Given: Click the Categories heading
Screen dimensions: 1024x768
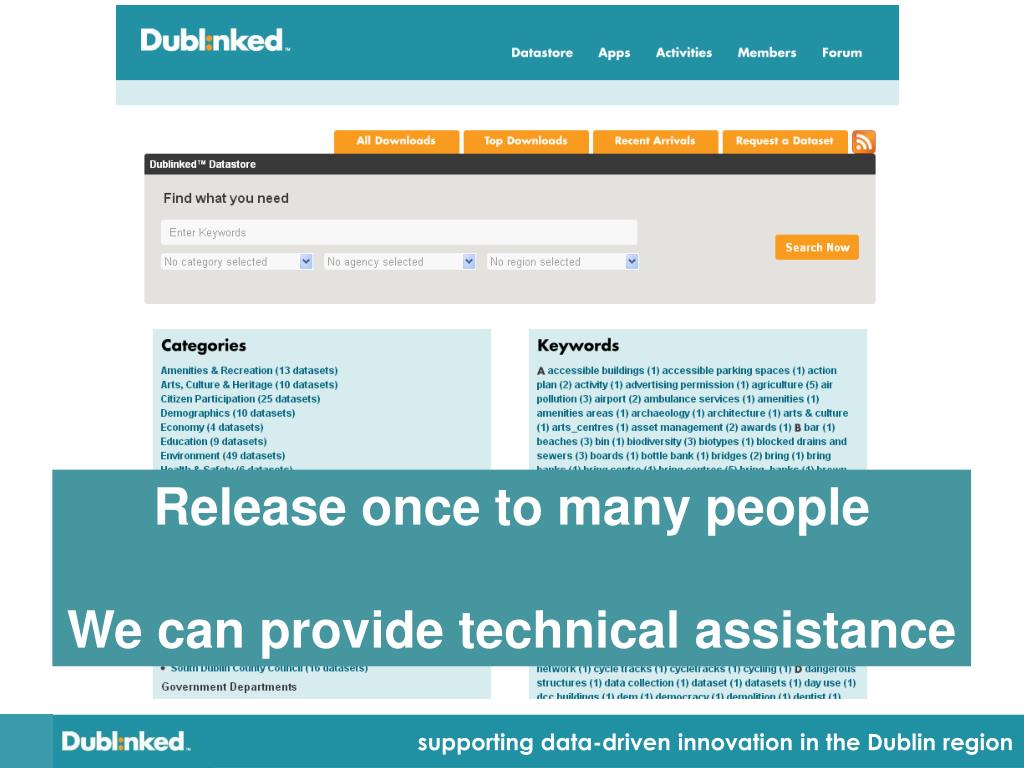Looking at the screenshot, I should pos(204,345).
